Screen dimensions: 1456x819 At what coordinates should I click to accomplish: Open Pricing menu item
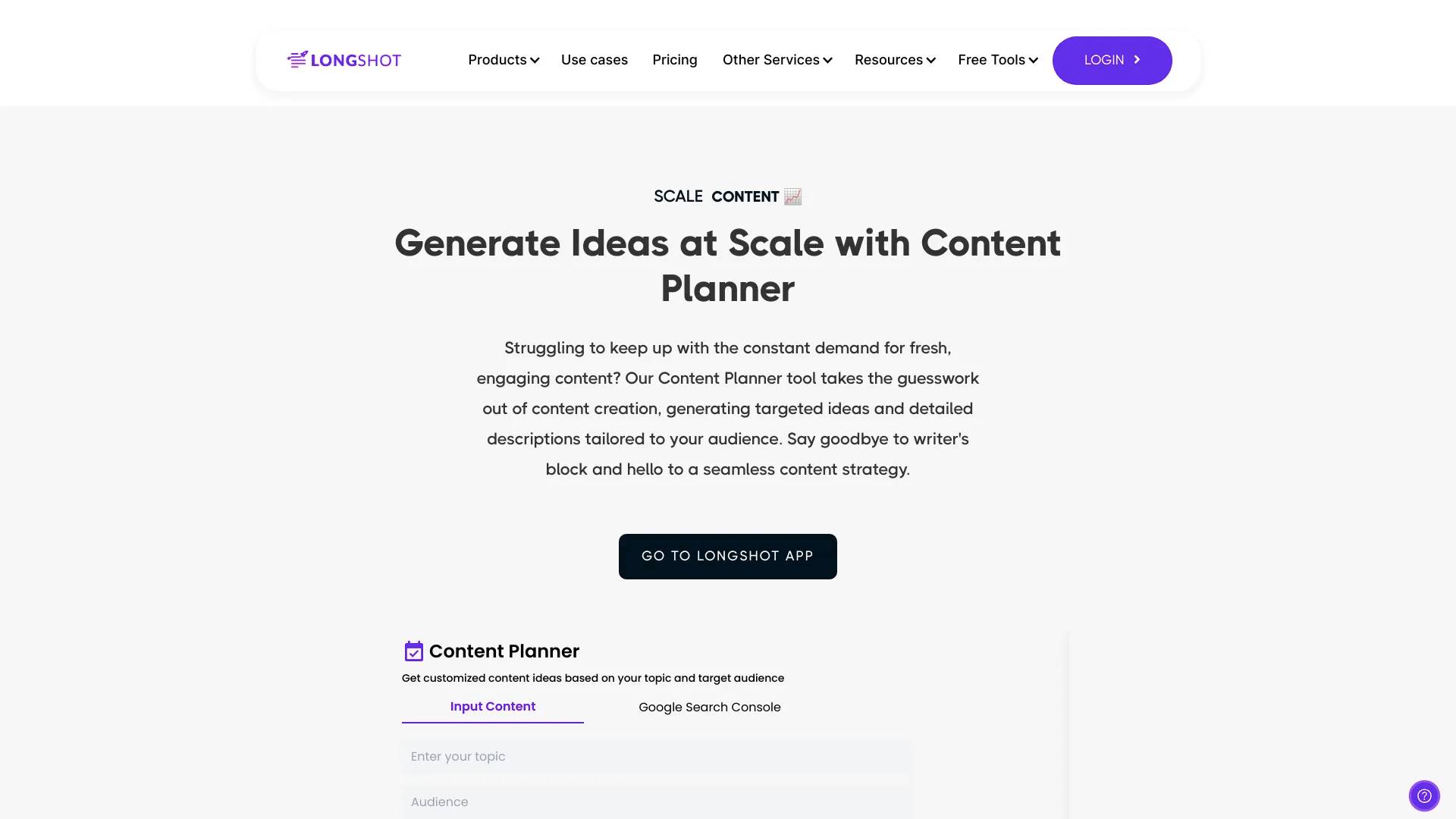[x=675, y=60]
